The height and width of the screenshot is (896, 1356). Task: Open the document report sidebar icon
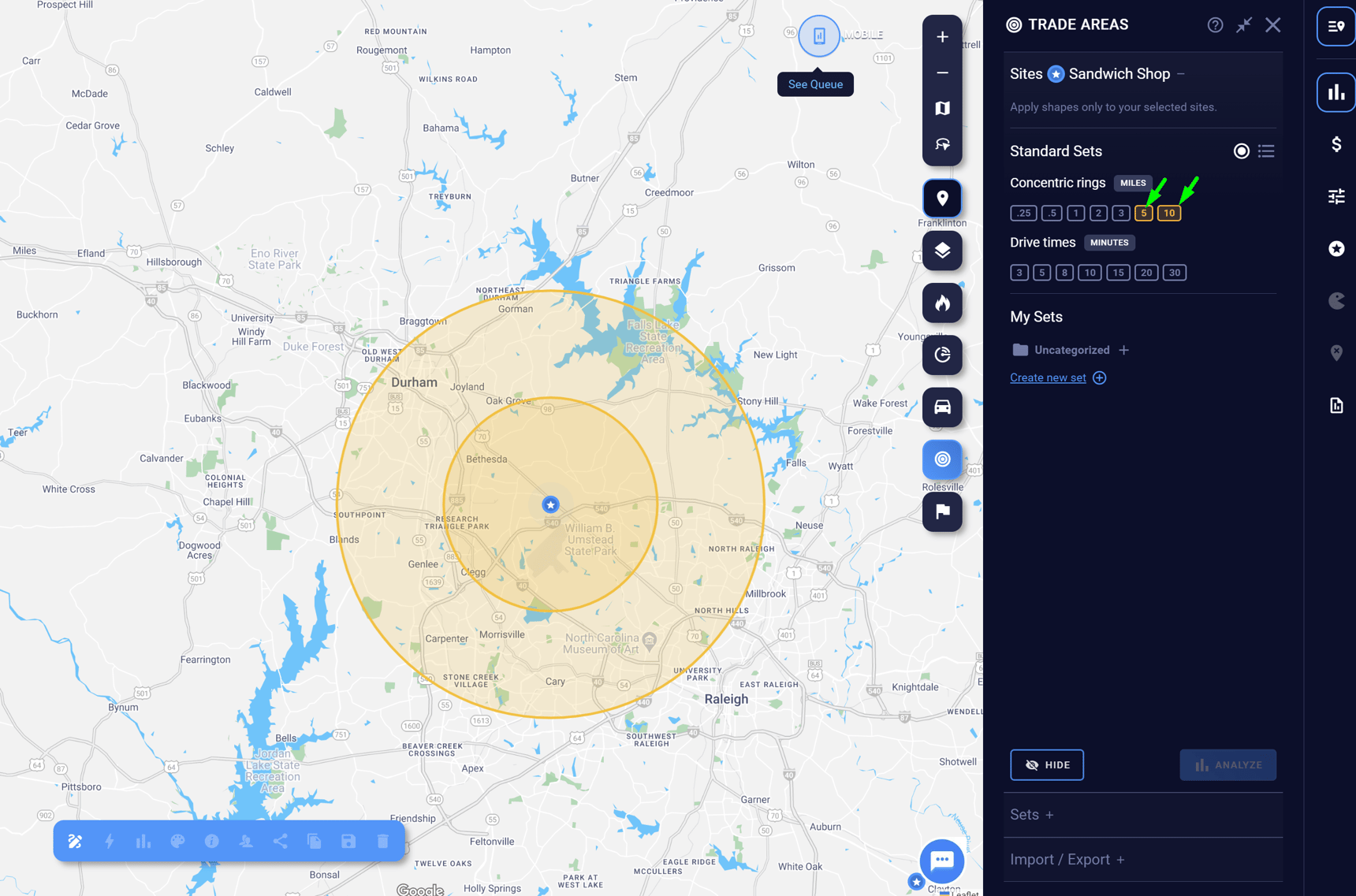pyautogui.click(x=1336, y=406)
